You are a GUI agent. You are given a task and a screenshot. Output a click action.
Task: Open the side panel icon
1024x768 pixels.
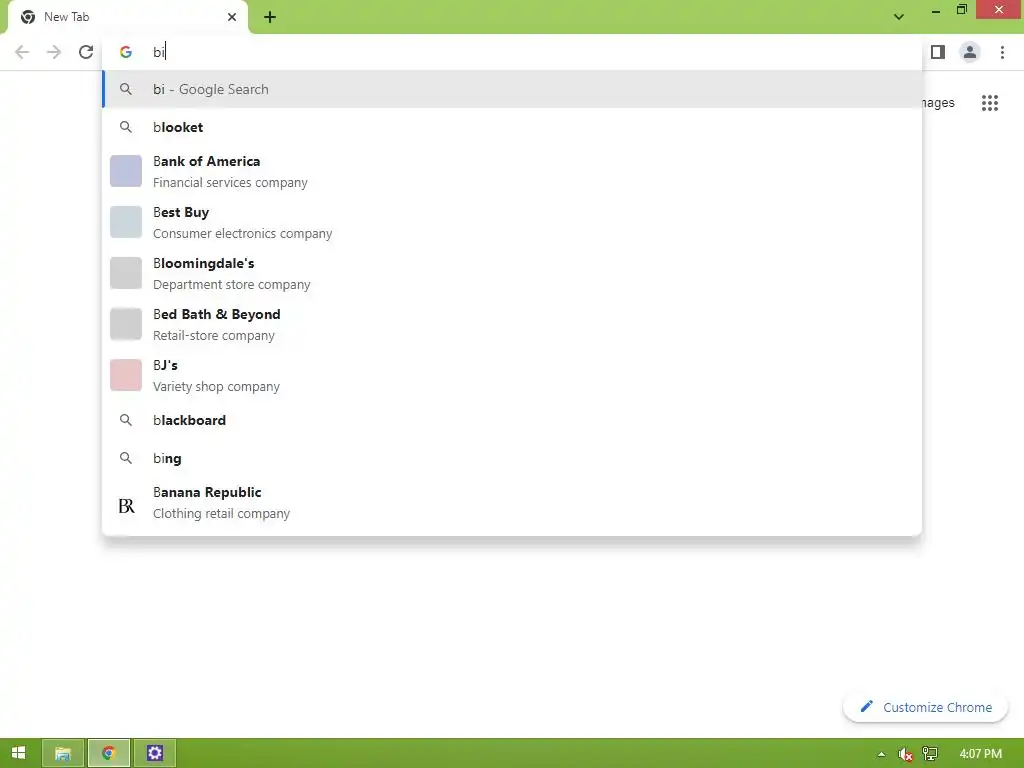[938, 52]
